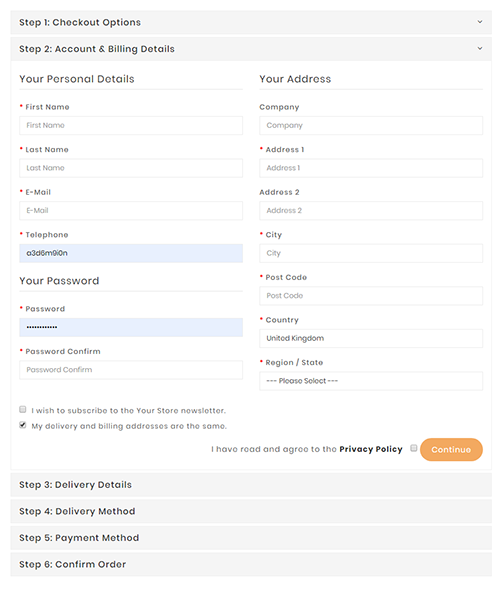
Task: Toggle the Step 2 Account & Billing chevron
Action: (x=480, y=48)
